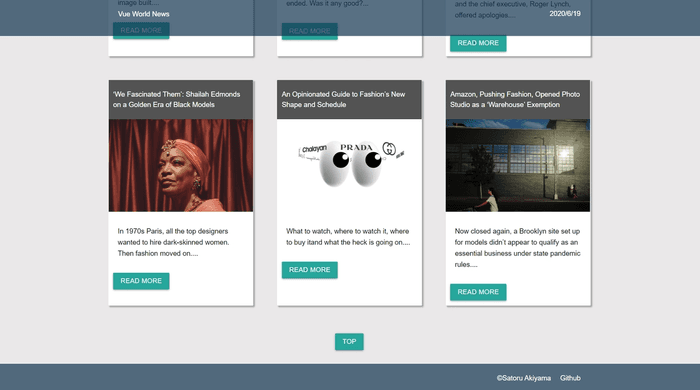Click the ©Satoru Akiyama footer text
Viewport: 700px width, 390px height.
[524, 378]
